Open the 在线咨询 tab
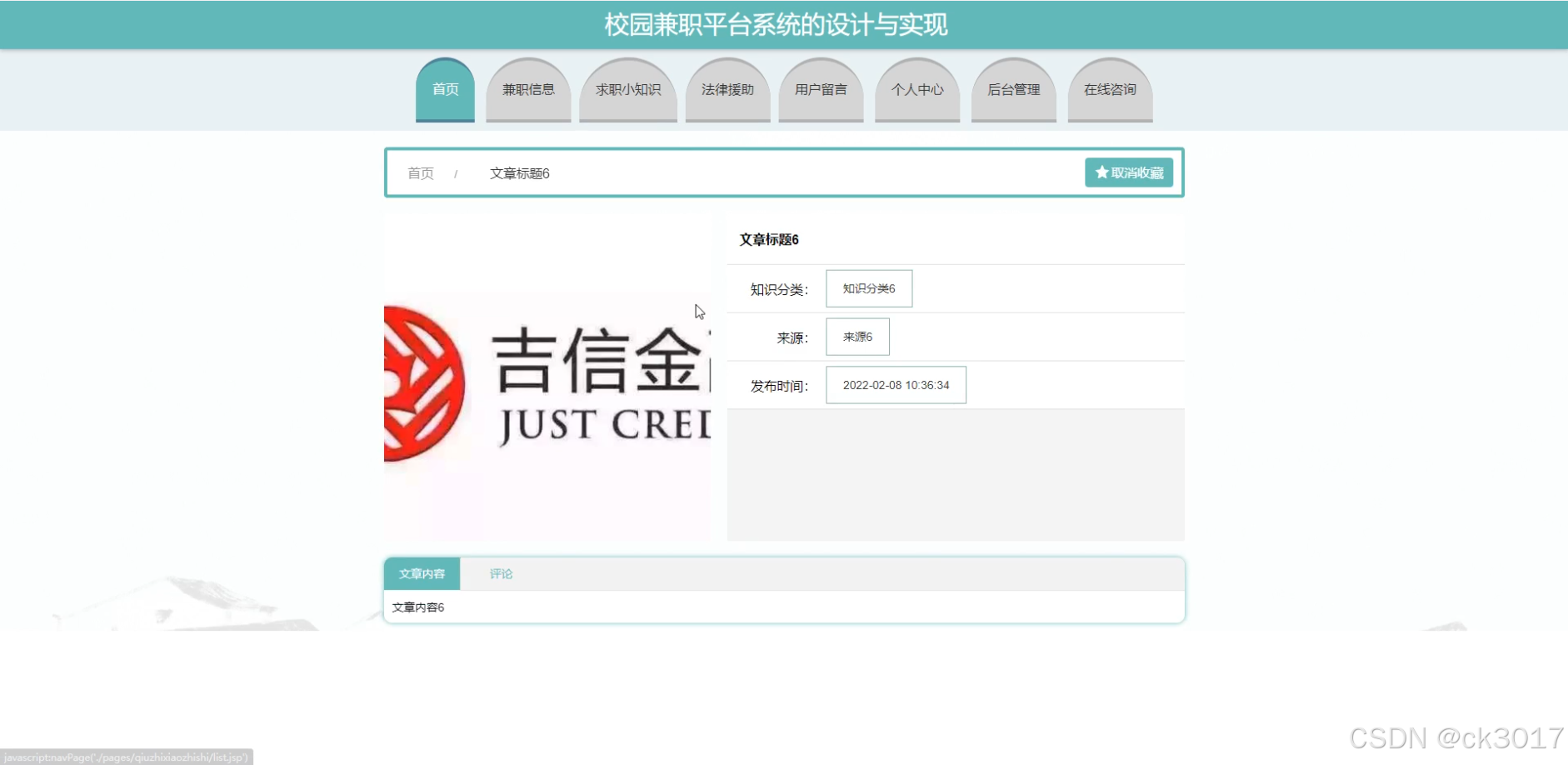This screenshot has height=765, width=1568. [x=1110, y=90]
